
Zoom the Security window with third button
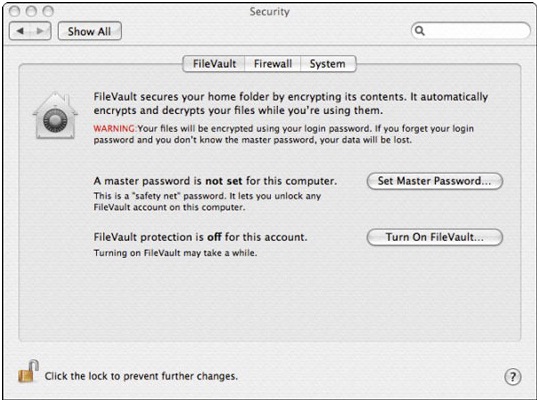(48, 12)
